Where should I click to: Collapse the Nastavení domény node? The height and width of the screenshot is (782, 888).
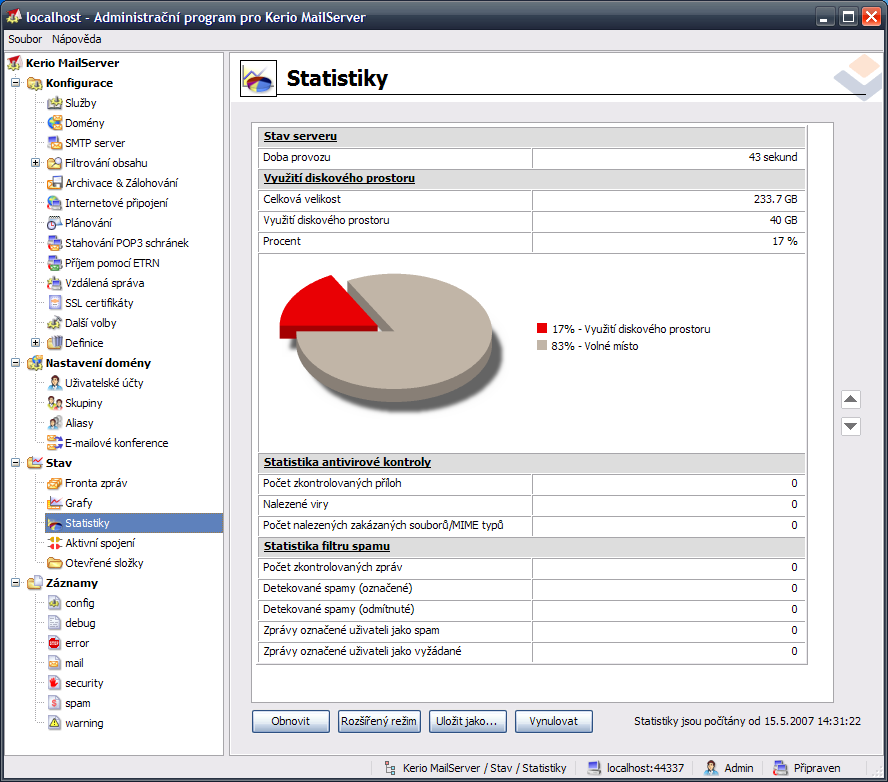coord(15,363)
